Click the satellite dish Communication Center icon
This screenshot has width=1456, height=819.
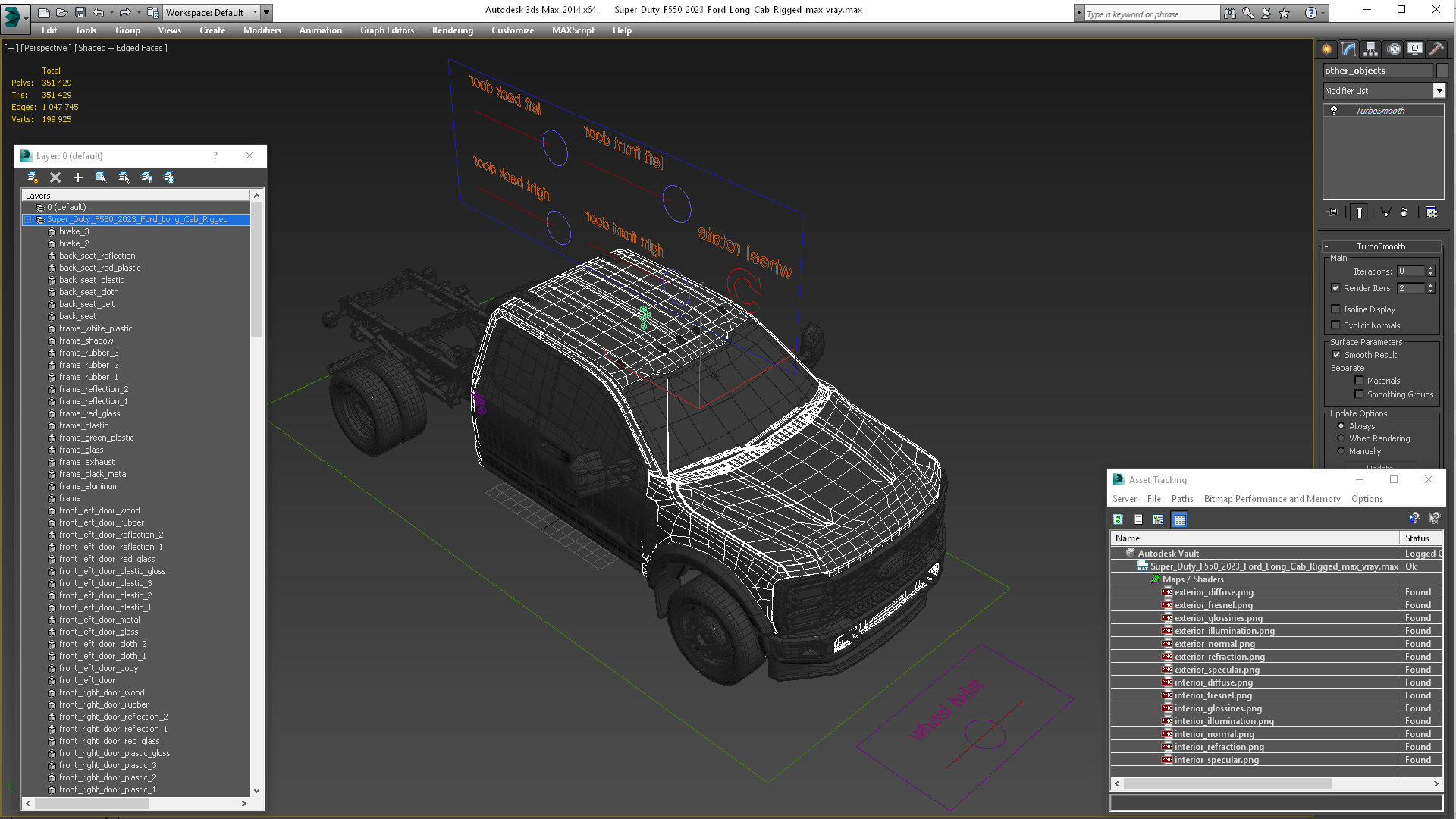(1266, 13)
